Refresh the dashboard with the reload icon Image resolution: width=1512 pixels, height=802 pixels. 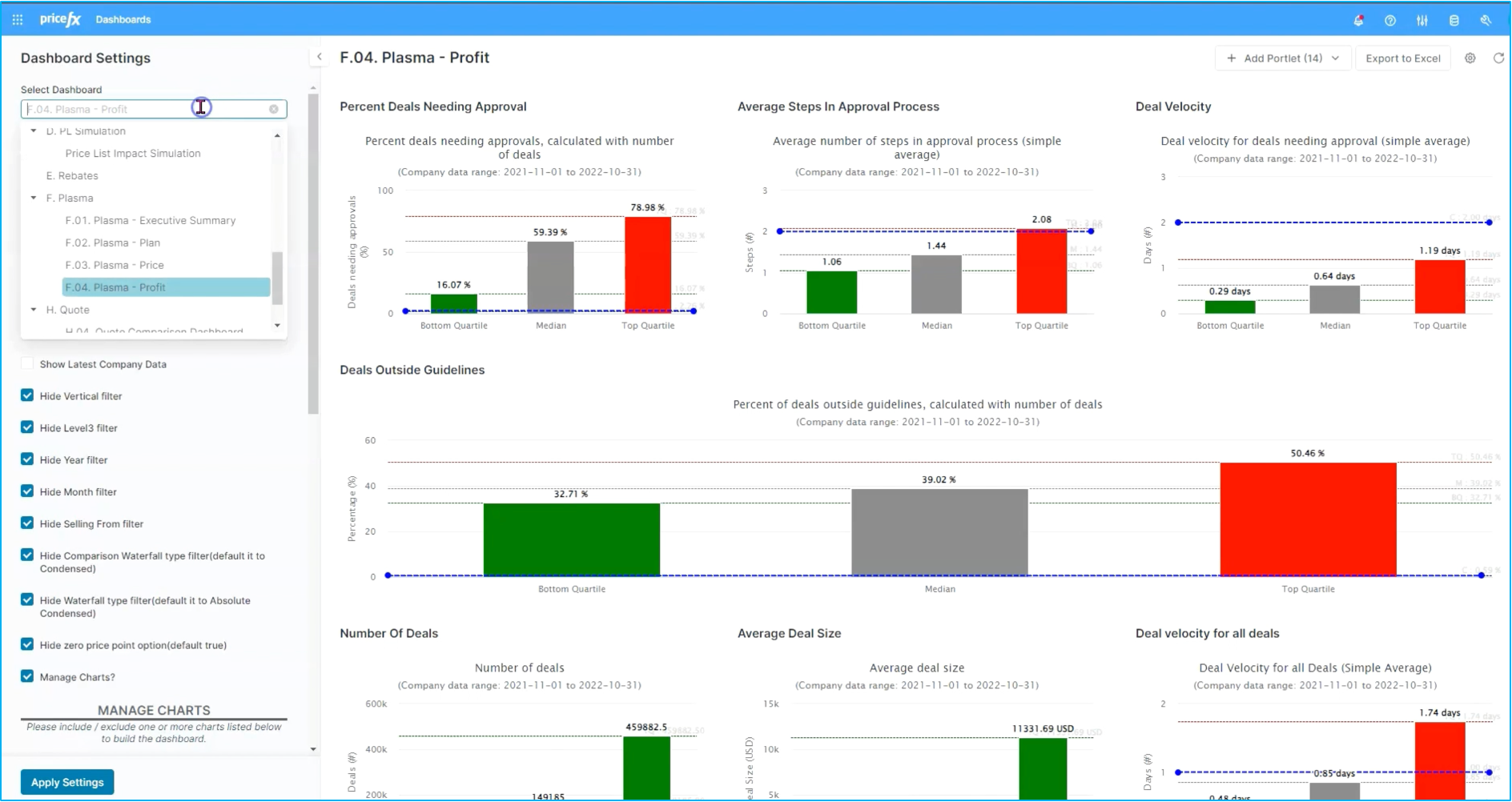tap(1498, 58)
